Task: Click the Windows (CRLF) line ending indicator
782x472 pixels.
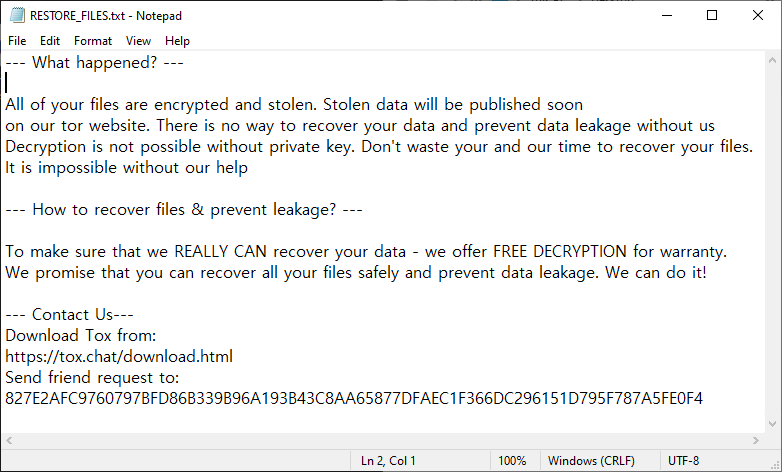Action: click(591, 461)
